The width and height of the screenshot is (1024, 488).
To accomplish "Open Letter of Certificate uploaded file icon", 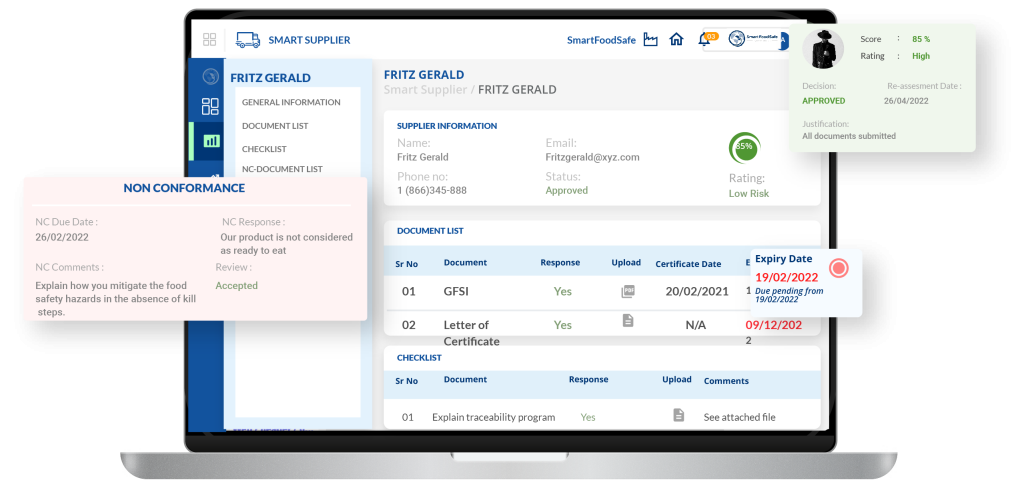I will click(627, 321).
